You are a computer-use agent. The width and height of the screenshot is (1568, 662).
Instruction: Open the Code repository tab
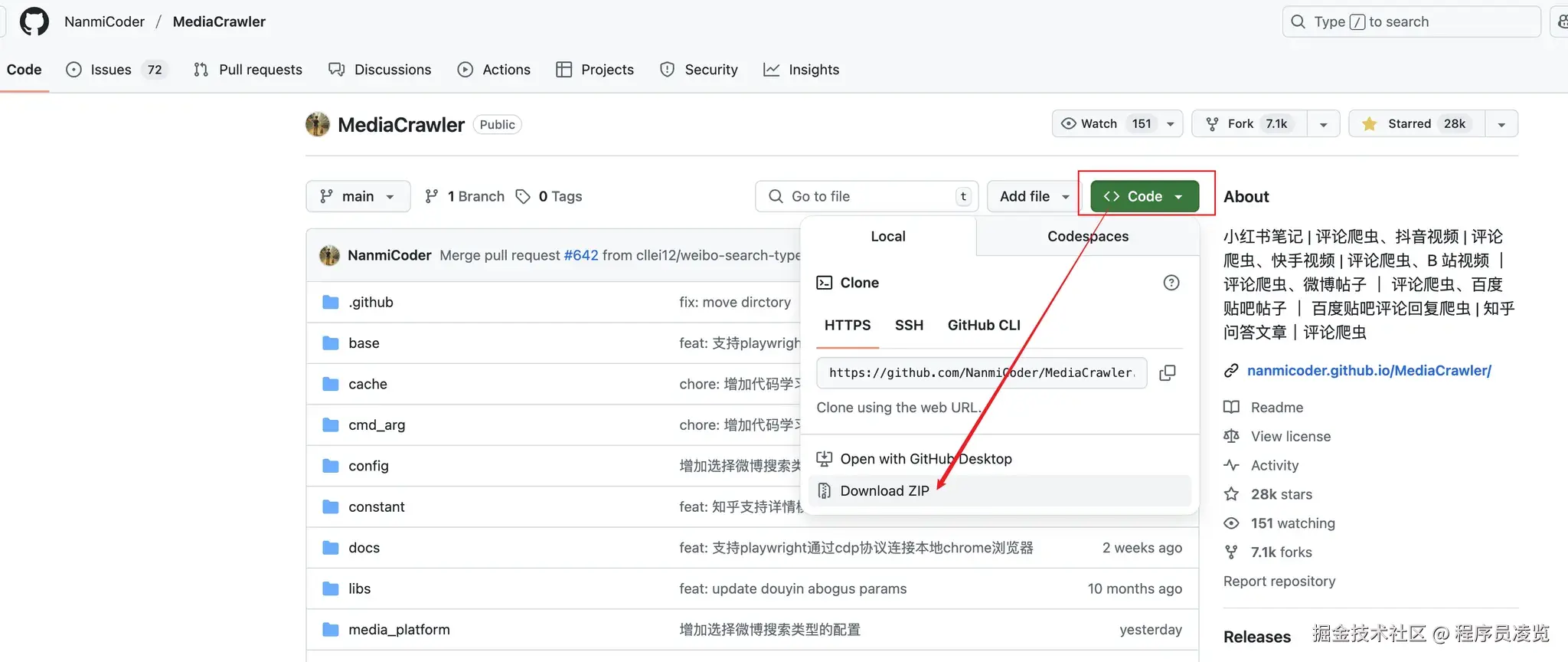pyautogui.click(x=24, y=70)
